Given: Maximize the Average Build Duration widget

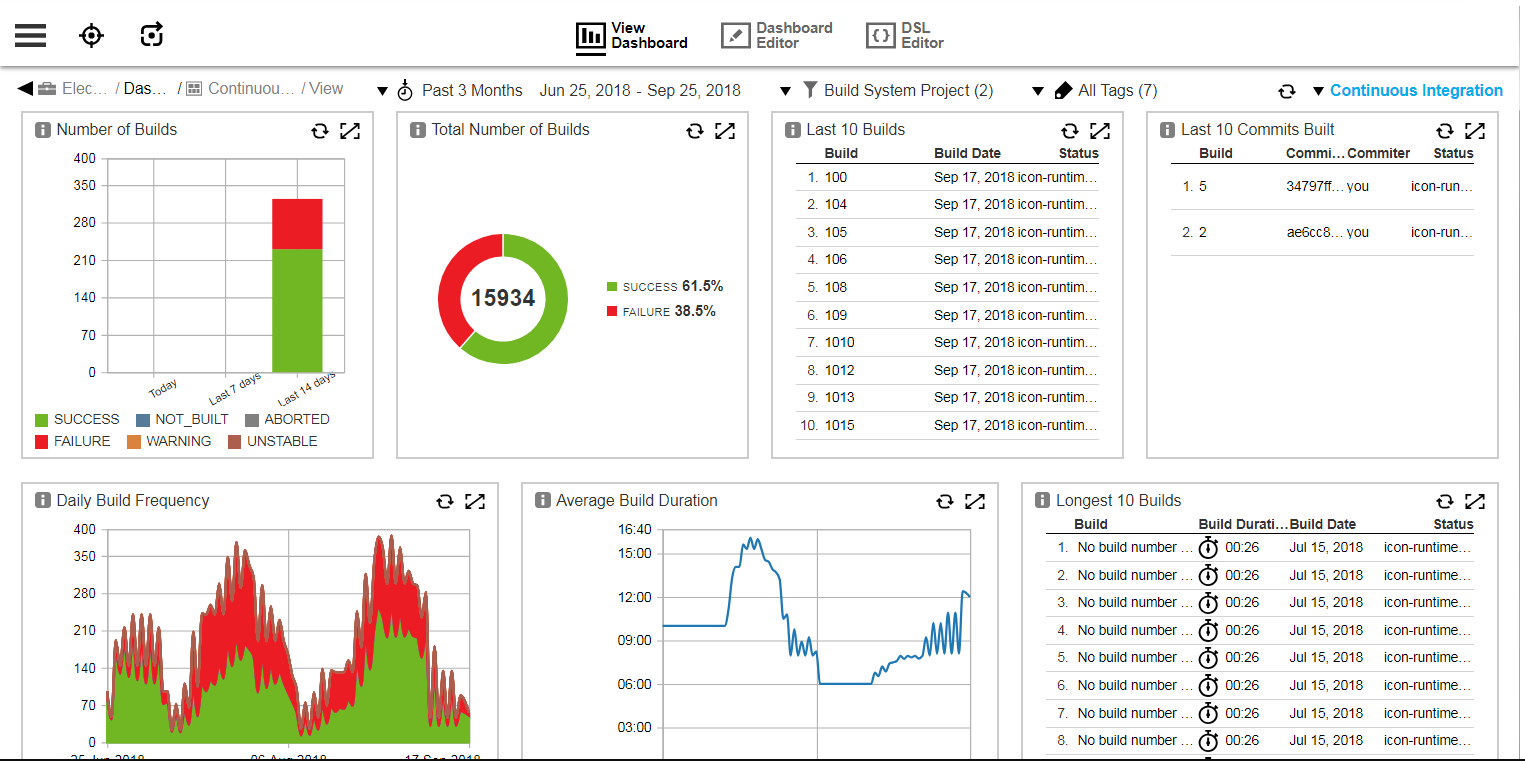Looking at the screenshot, I should (x=975, y=502).
